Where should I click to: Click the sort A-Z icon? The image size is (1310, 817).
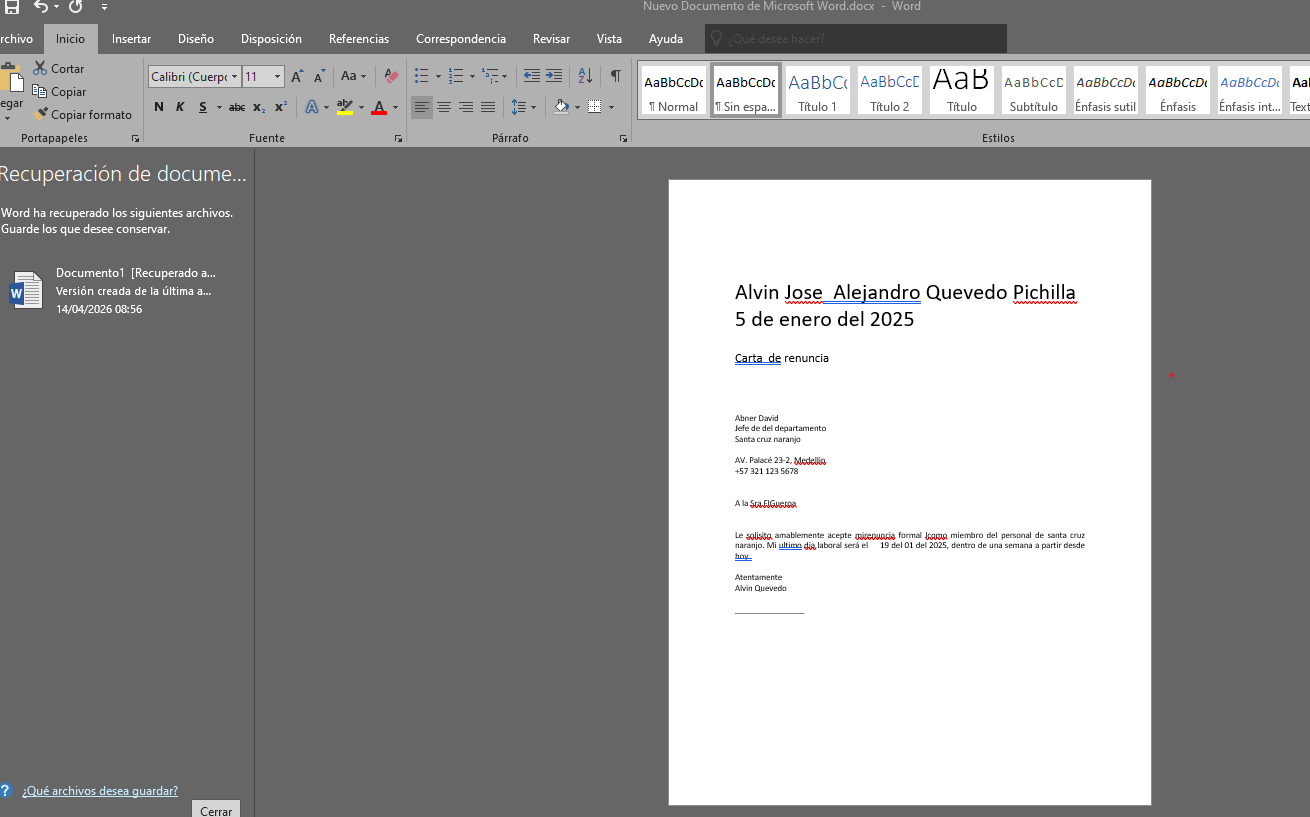tap(586, 76)
